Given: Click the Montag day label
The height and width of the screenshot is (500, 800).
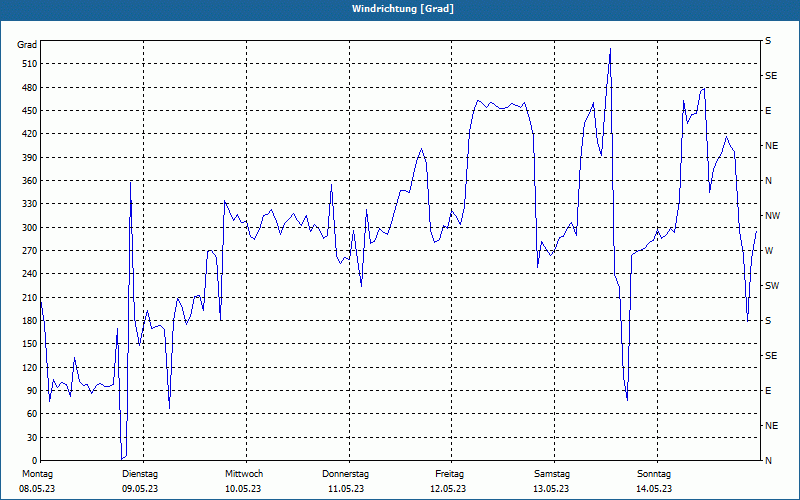Looking at the screenshot, I should (x=37, y=474).
